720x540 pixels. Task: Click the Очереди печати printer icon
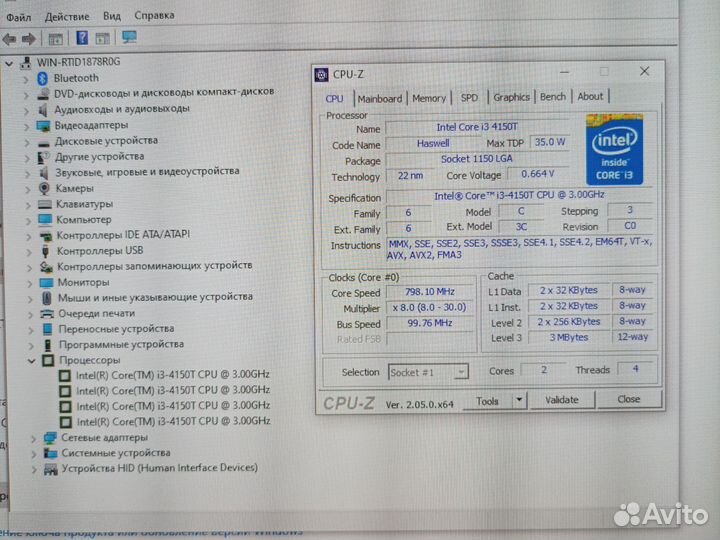tap(47, 314)
